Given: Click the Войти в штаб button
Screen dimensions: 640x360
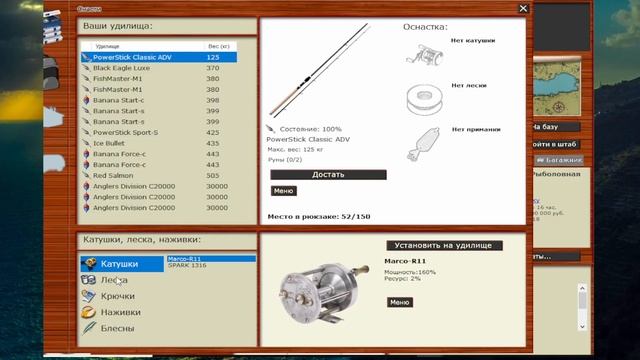Looking at the screenshot, I should (557, 144).
